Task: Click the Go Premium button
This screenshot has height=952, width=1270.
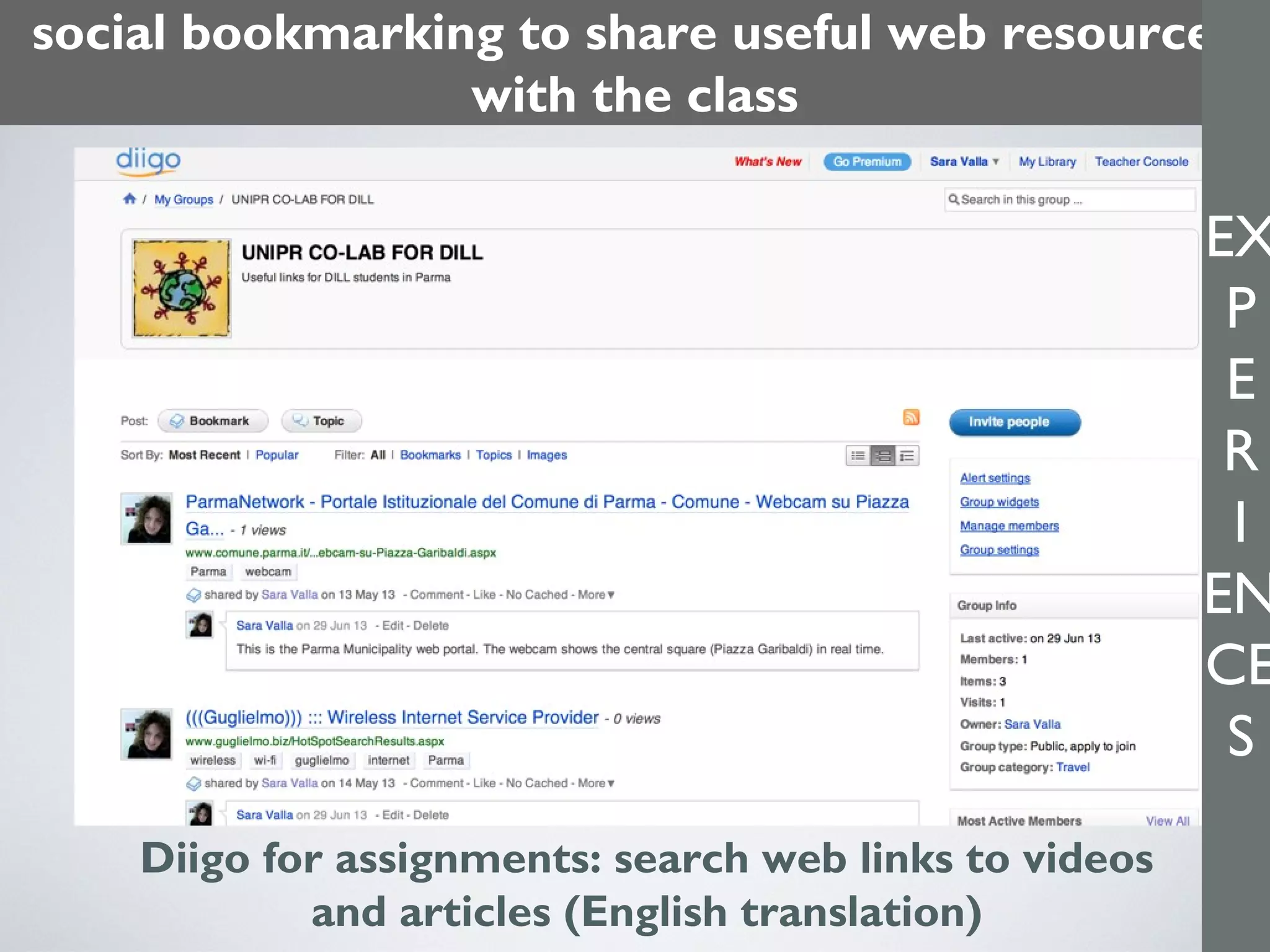Action: [867, 162]
